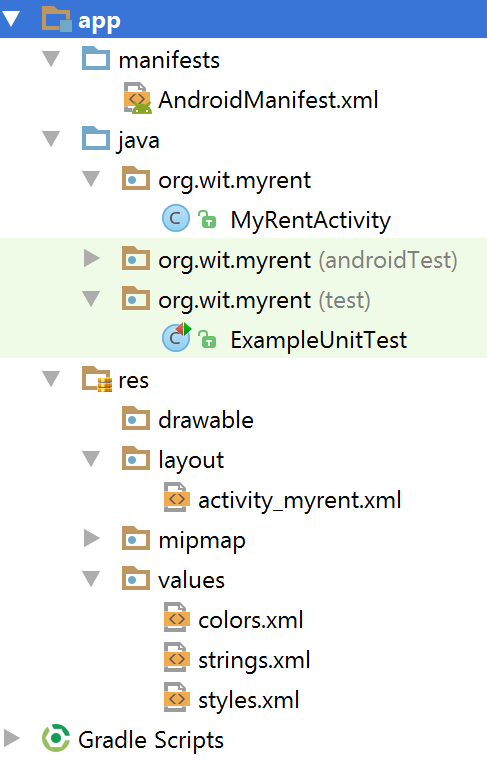
Task: Open the ExampleUnitTest class
Action: click(319, 340)
